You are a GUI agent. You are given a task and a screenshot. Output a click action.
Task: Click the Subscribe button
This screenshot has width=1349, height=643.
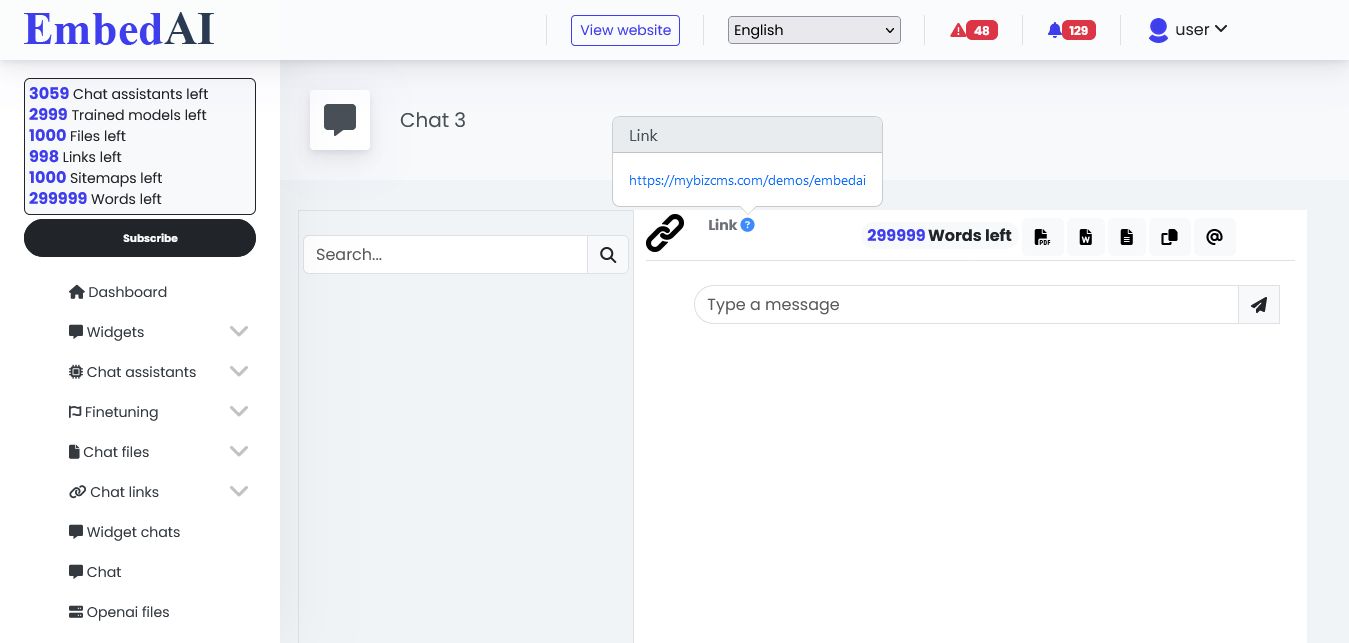140,238
